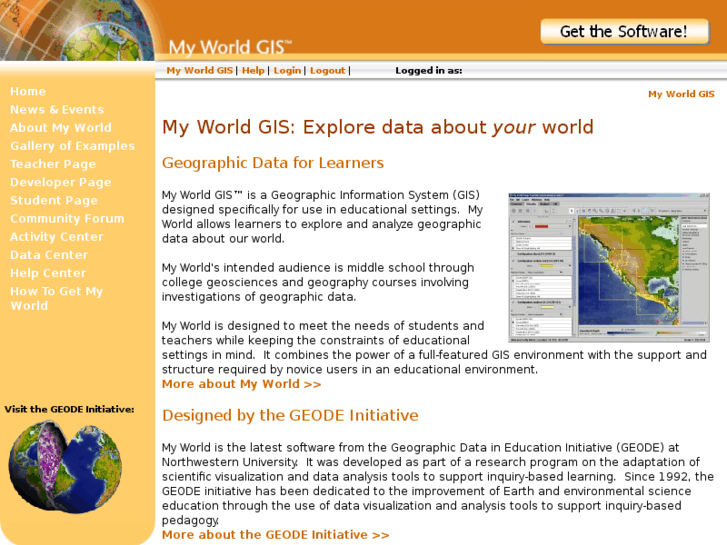
Task: Open the Home sidebar link
Action: pos(28,91)
